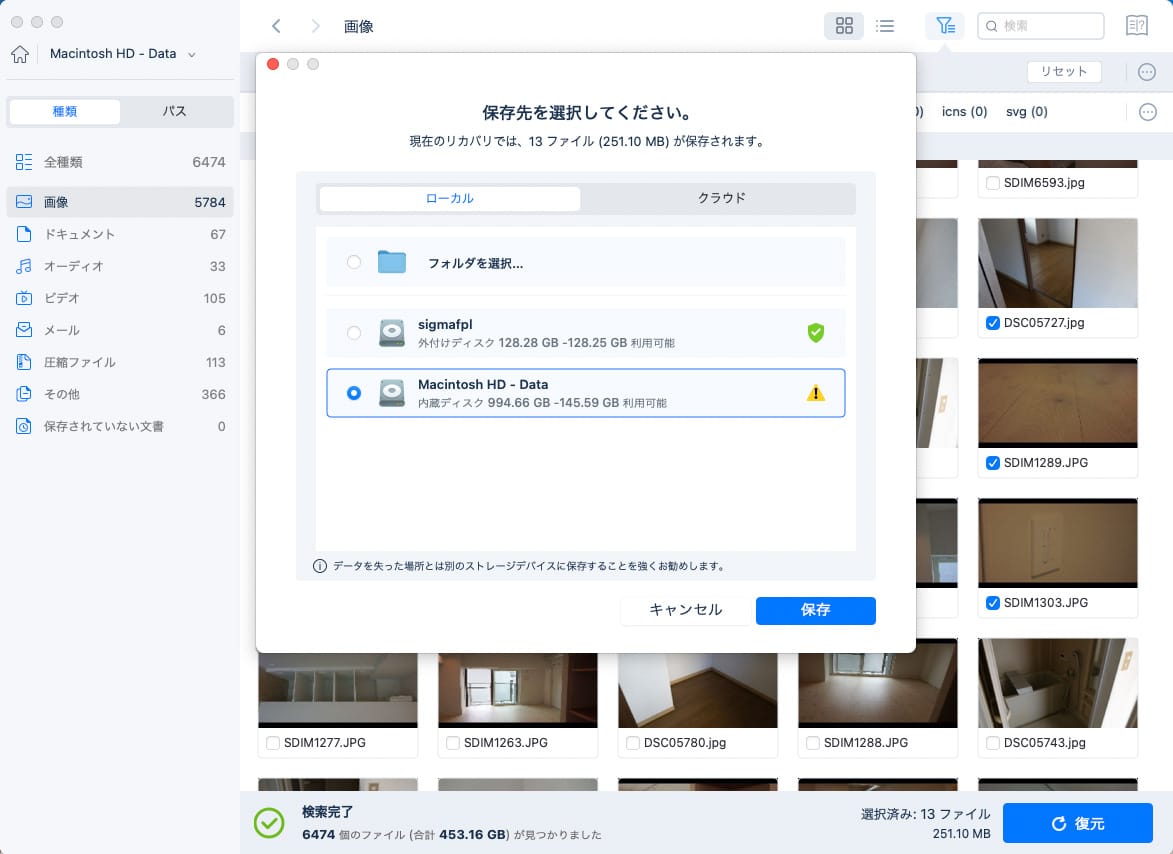Switch to the クラウド tab

click(x=721, y=198)
